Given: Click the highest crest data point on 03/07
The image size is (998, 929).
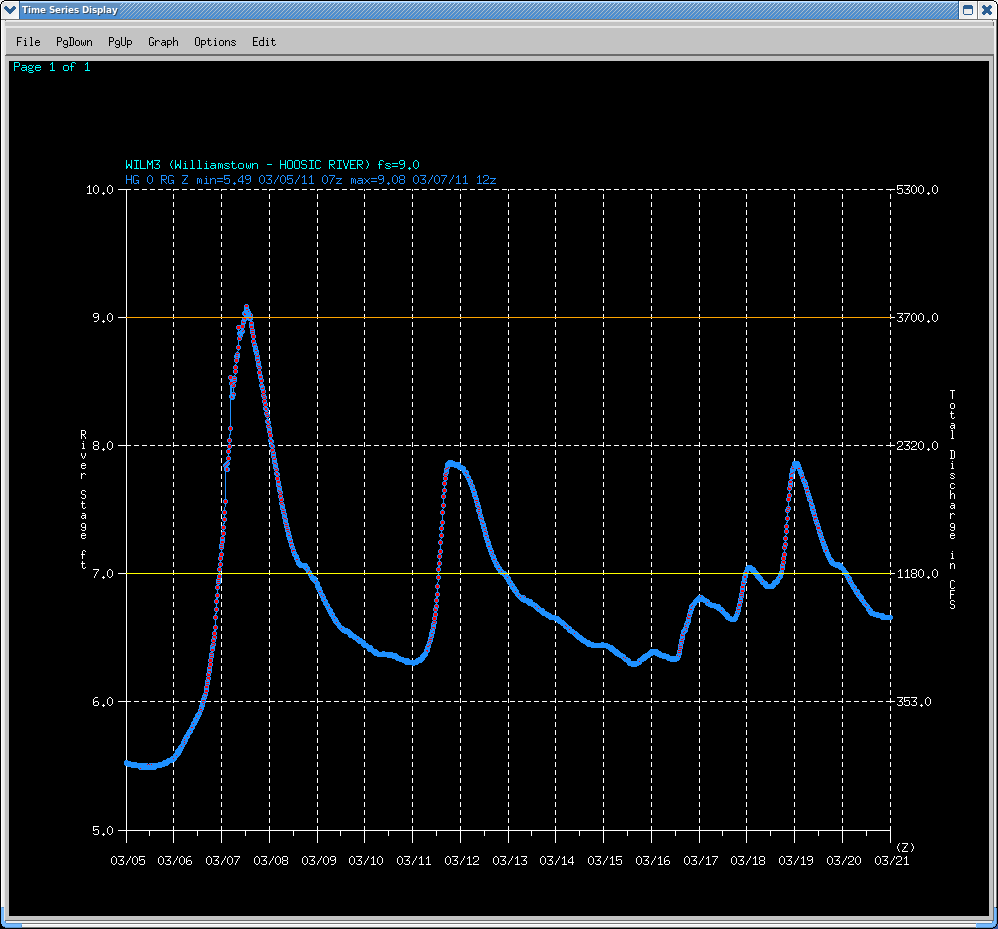Looking at the screenshot, I should 246,308.
